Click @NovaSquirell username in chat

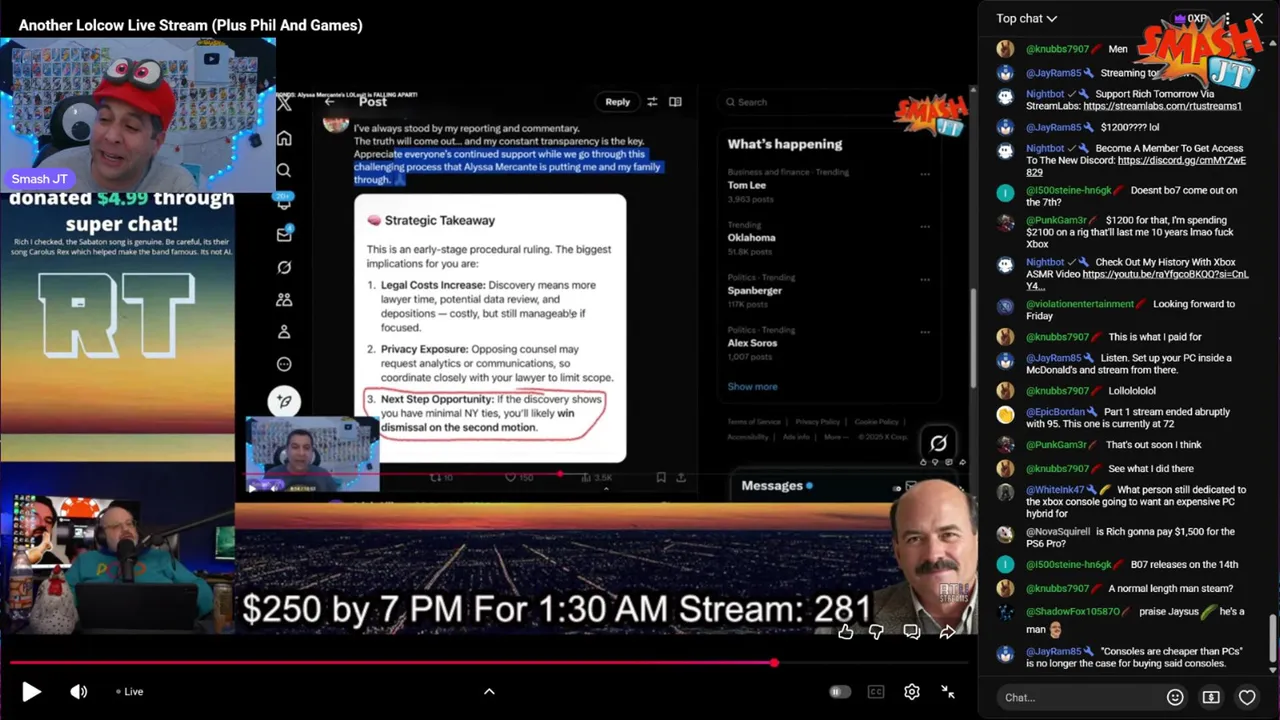(x=1059, y=532)
